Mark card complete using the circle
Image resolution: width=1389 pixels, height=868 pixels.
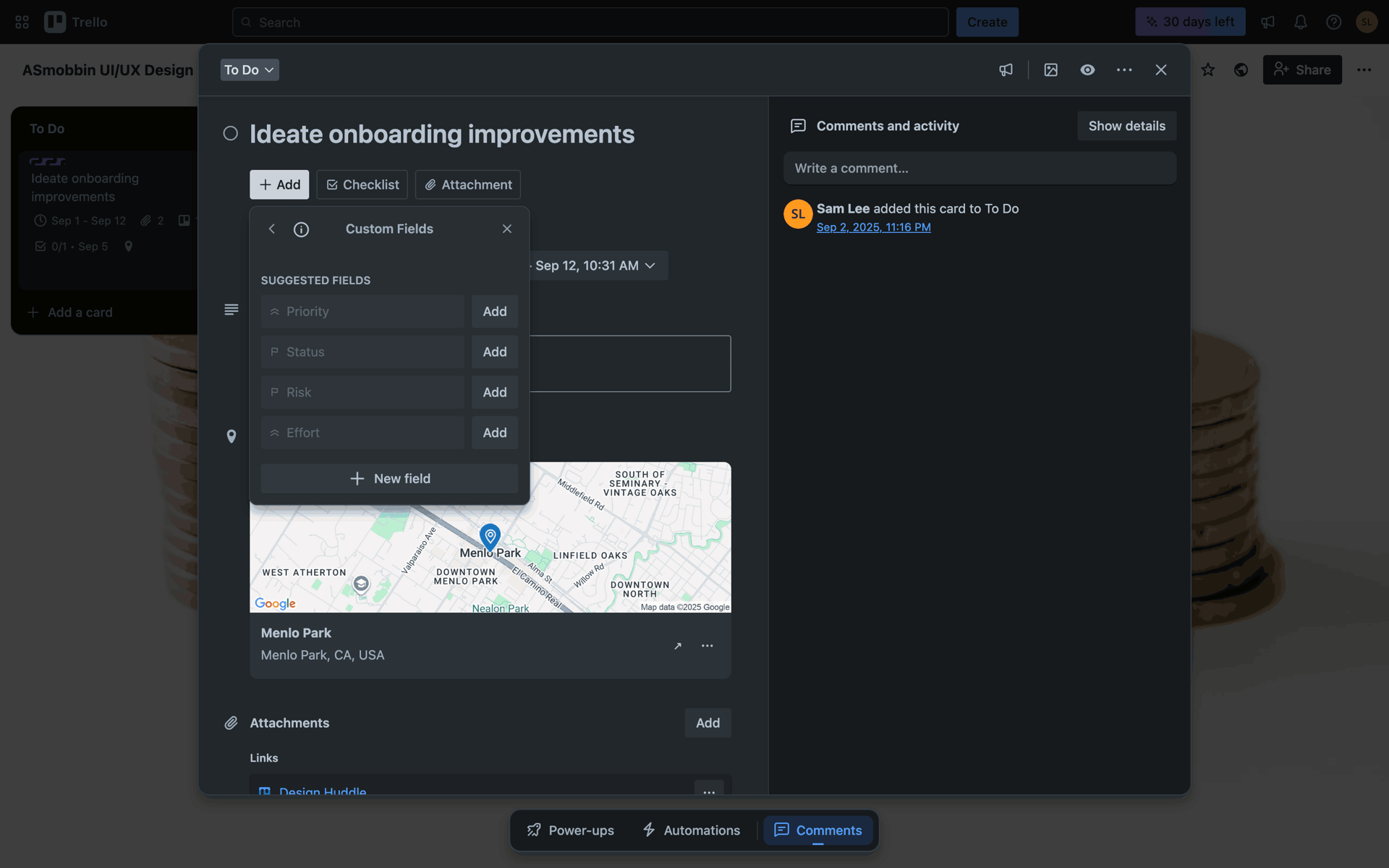click(x=230, y=133)
